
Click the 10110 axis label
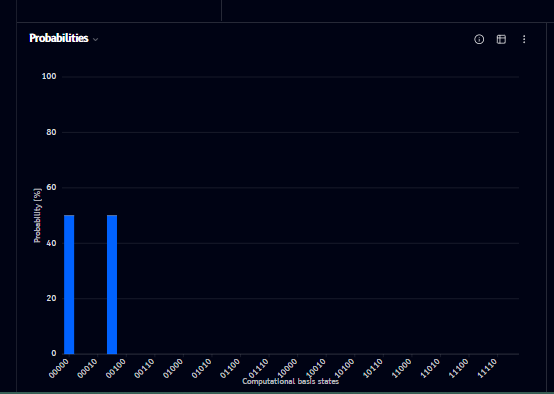374,368
